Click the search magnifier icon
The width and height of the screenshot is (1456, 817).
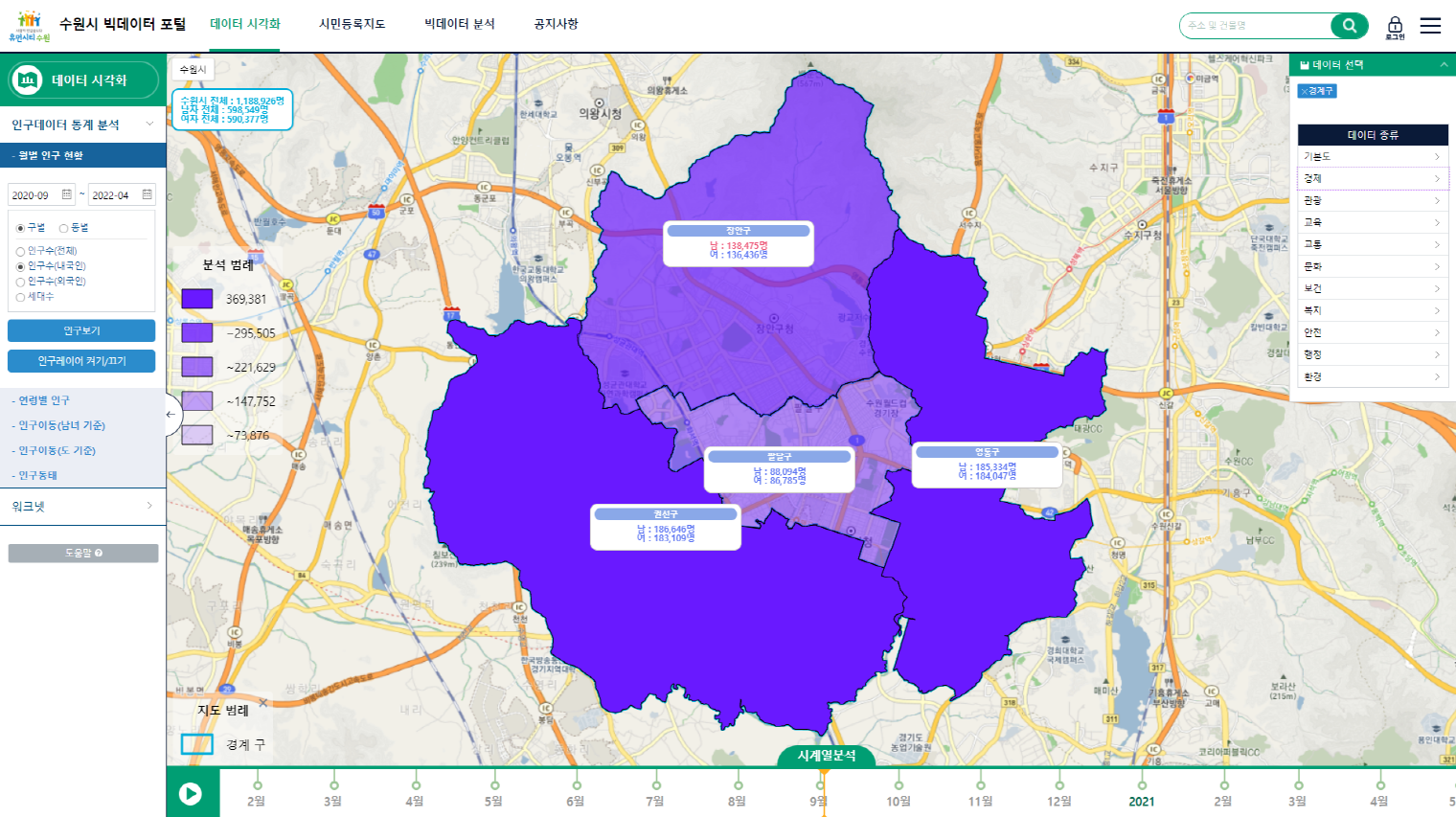[1350, 26]
